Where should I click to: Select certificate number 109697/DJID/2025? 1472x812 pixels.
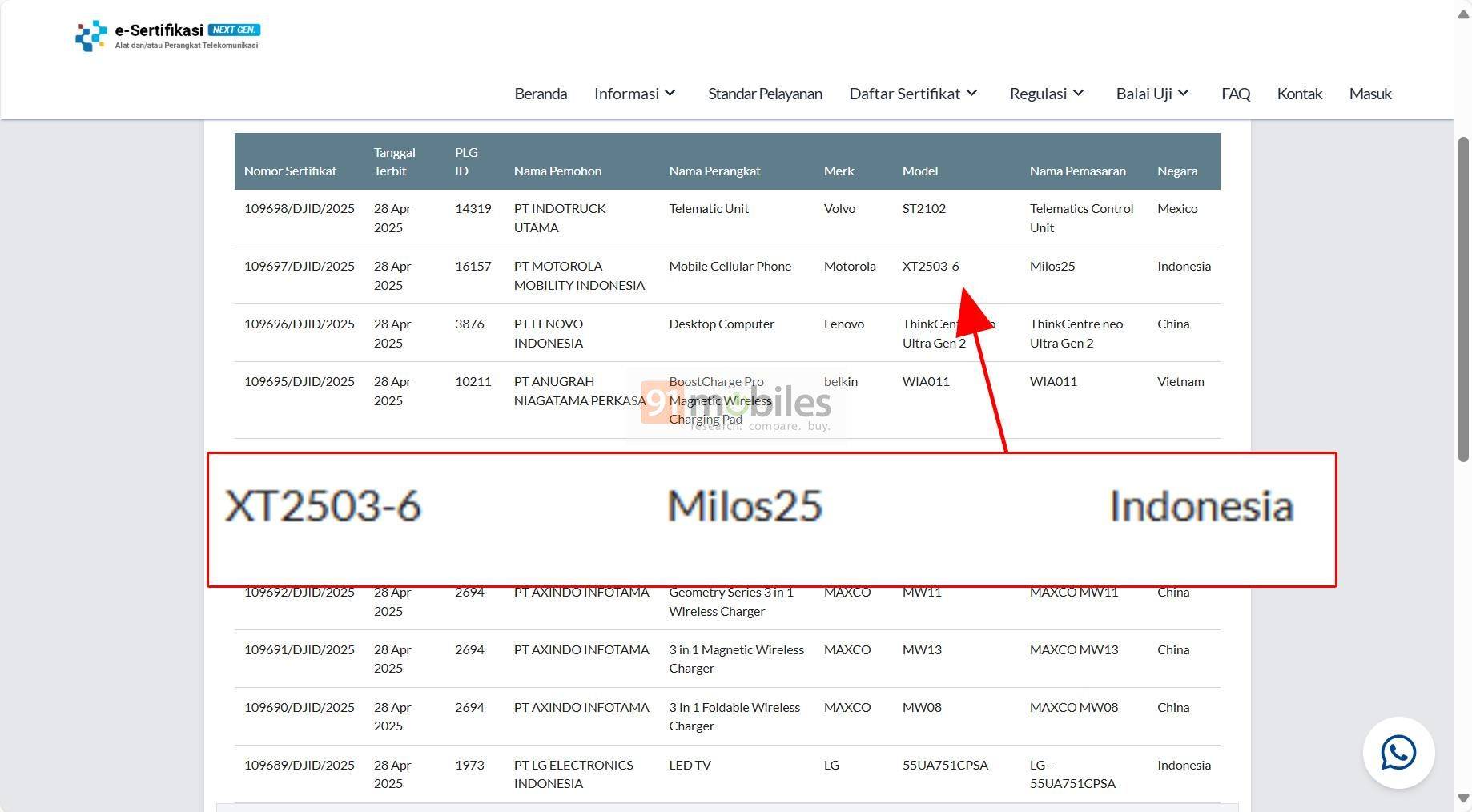coord(299,267)
